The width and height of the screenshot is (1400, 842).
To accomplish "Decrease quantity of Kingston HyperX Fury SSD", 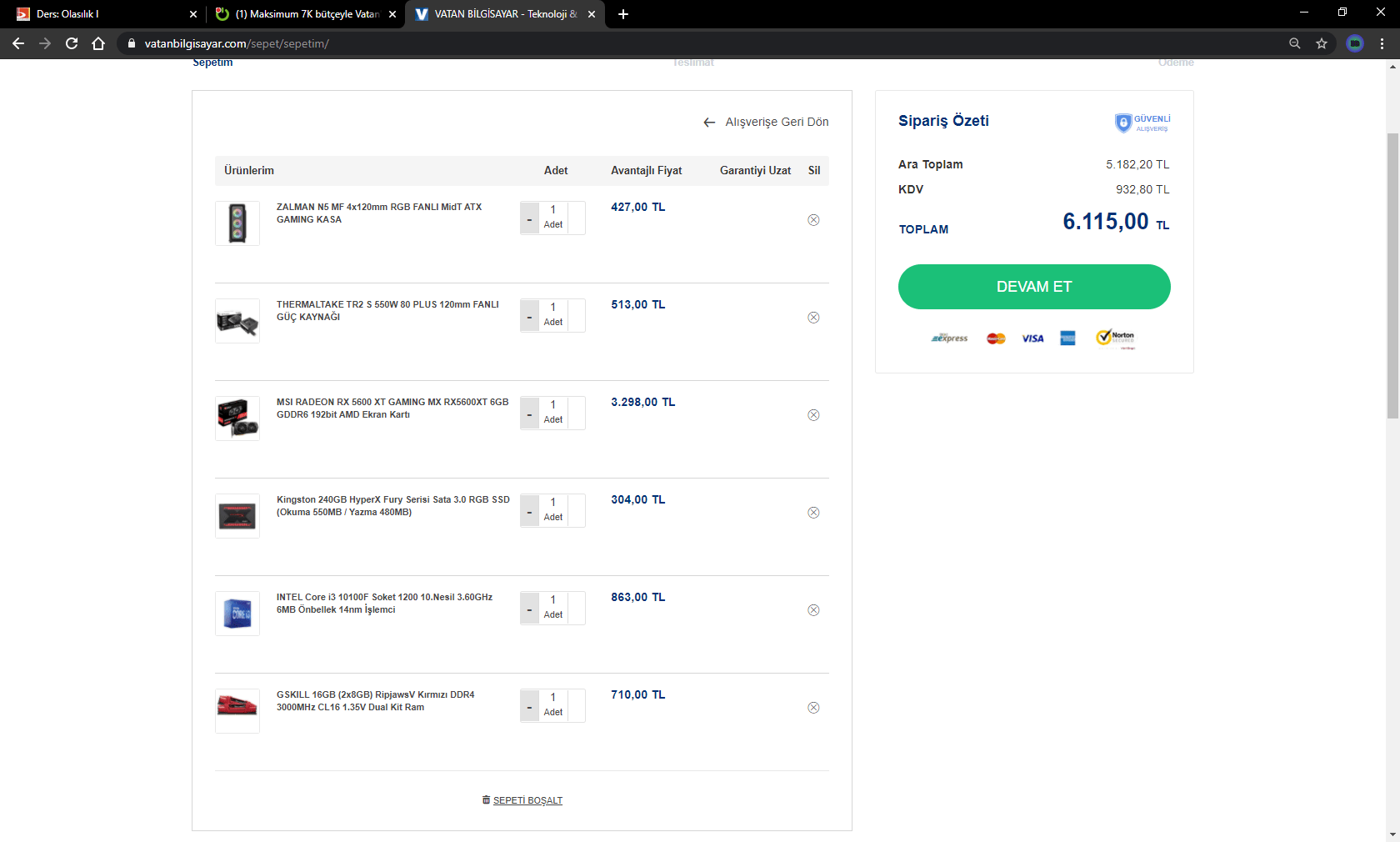I will pos(529,511).
